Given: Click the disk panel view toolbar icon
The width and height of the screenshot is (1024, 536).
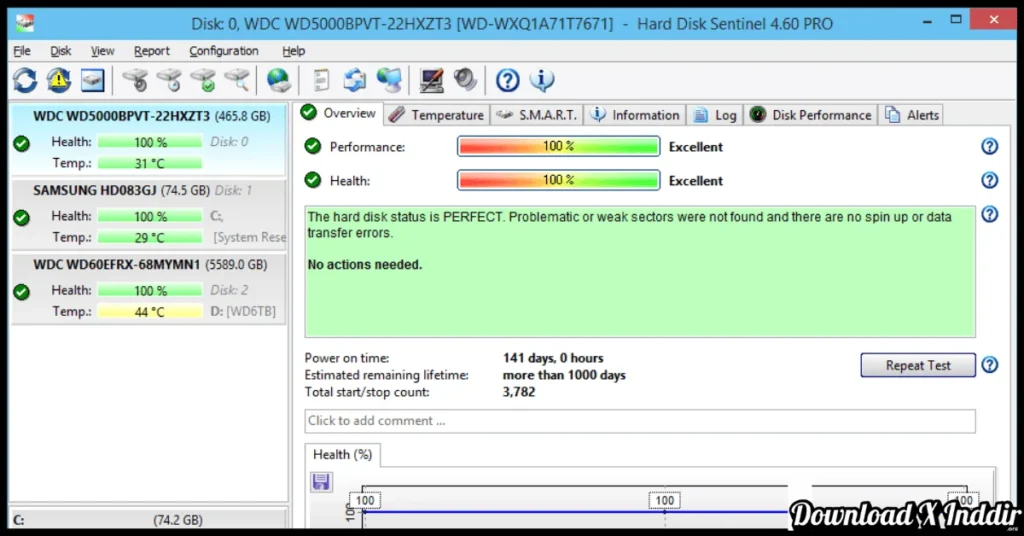Looking at the screenshot, I should coord(93,80).
